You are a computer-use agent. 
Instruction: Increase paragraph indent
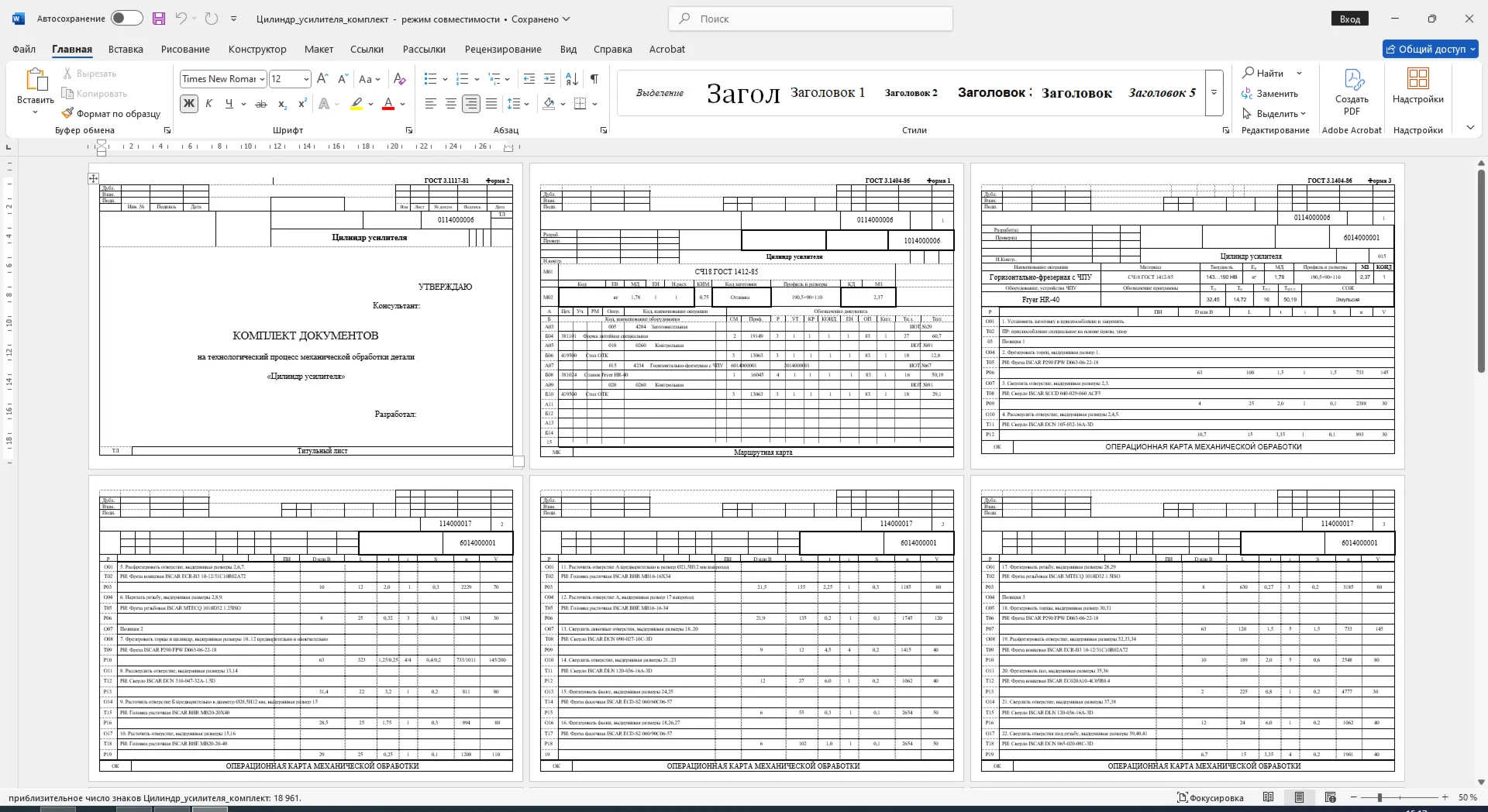point(549,78)
